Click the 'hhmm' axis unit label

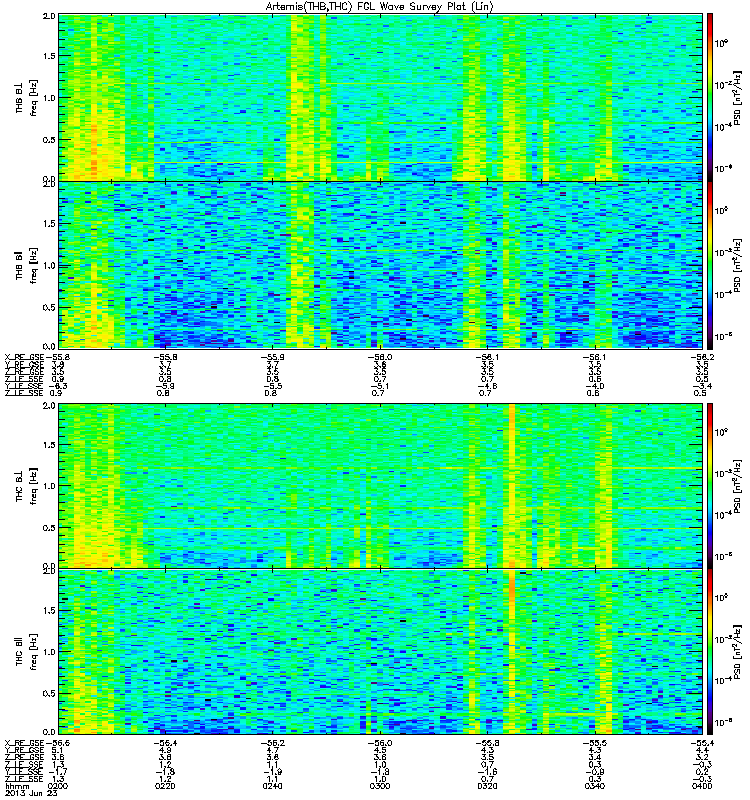point(17,786)
